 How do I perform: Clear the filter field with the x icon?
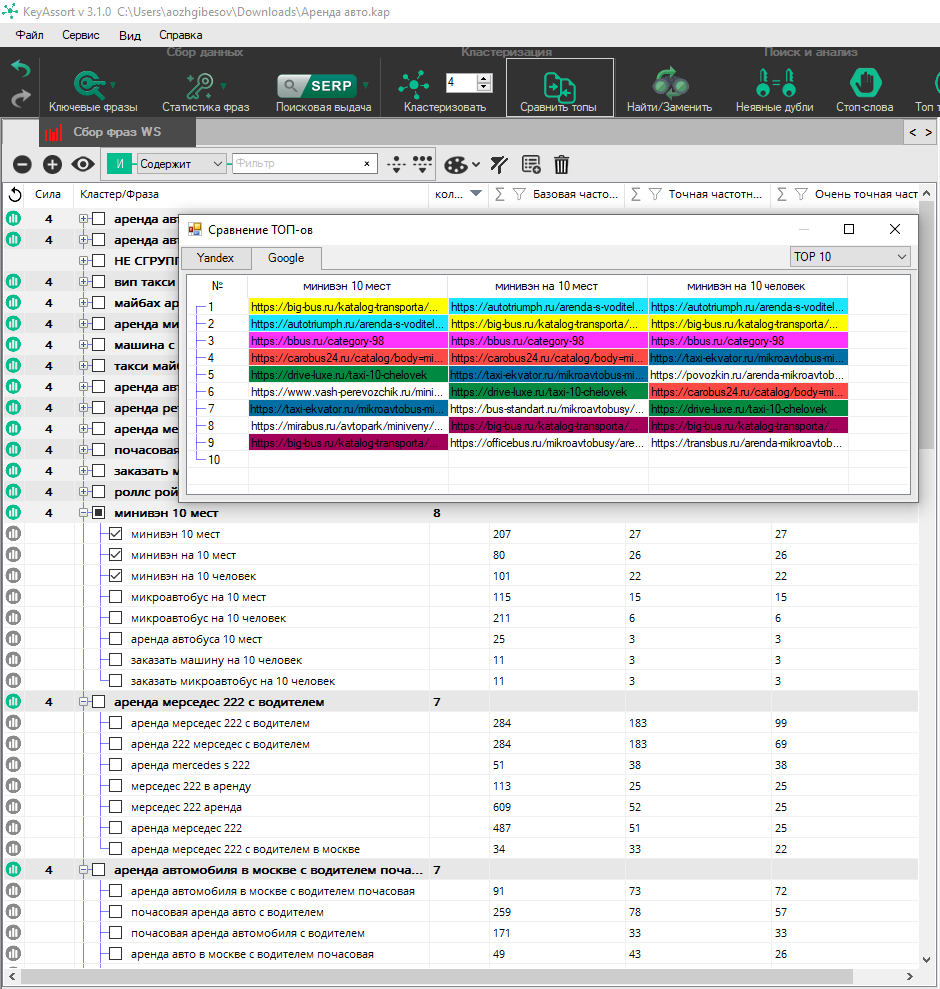click(367, 164)
